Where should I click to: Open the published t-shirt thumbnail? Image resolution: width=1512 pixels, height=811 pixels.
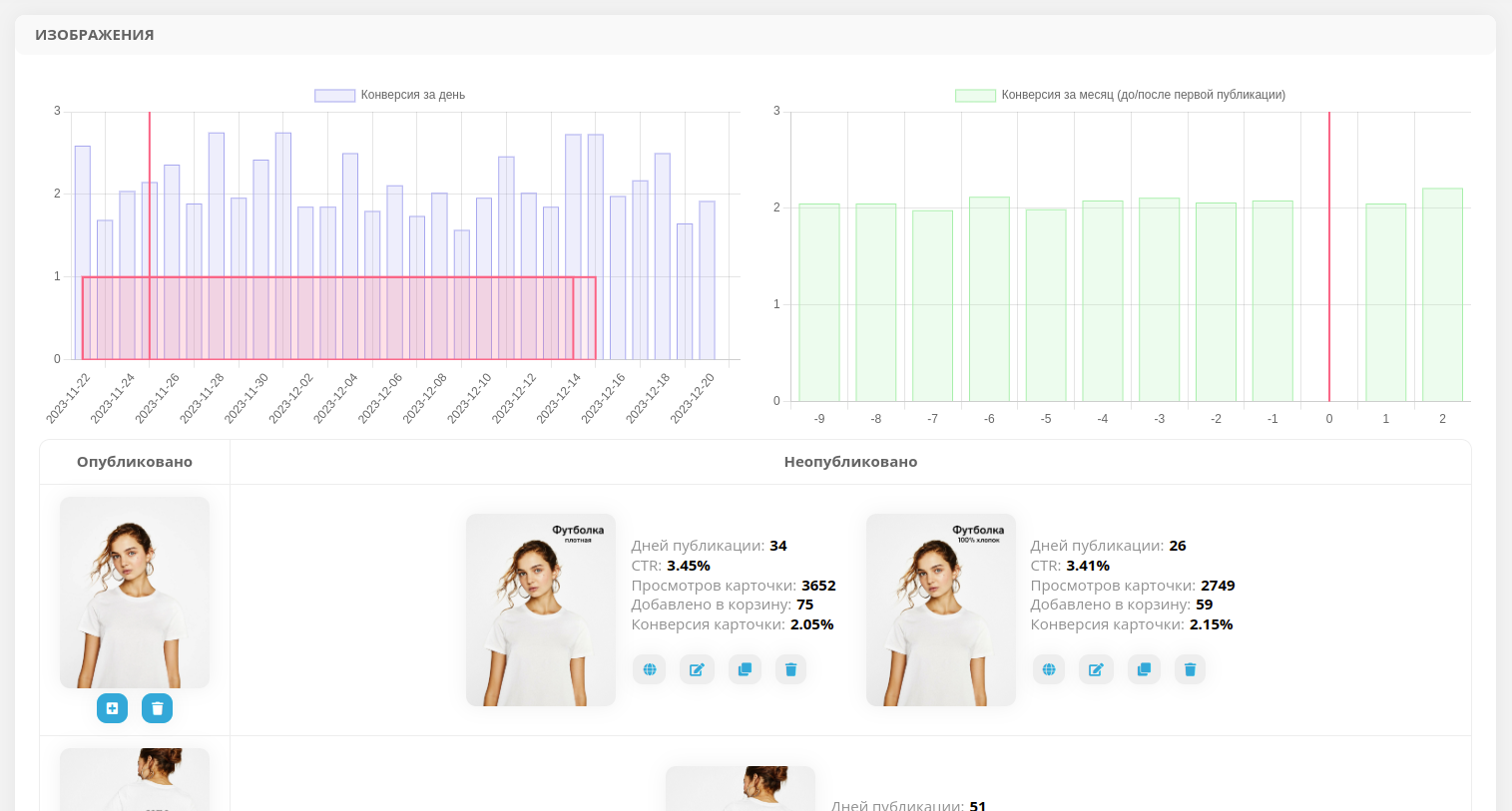pyautogui.click(x=135, y=593)
